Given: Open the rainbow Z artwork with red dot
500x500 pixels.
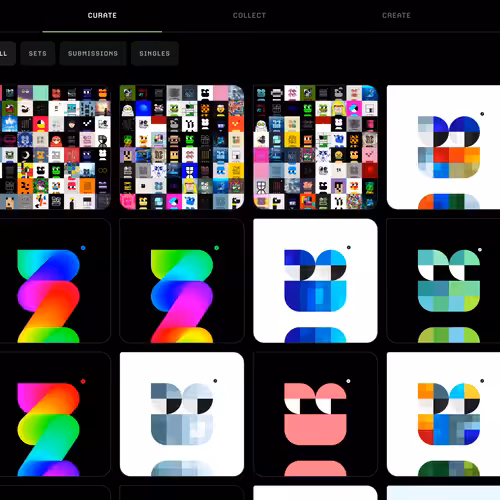Looking at the screenshot, I should [55, 414].
